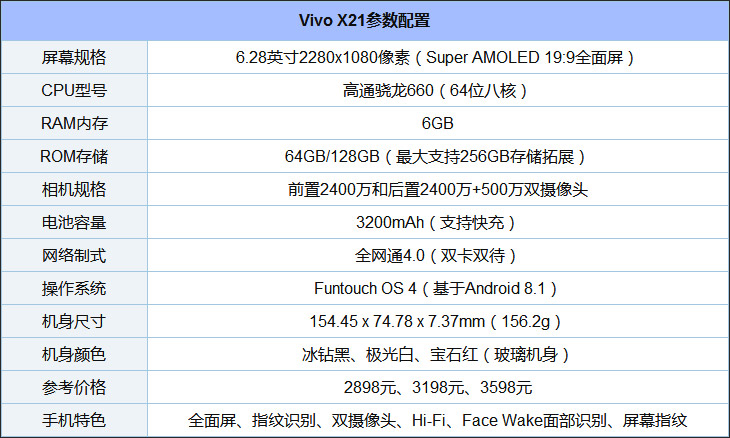Click the '3200mAh（支持快充）' value
Image resolution: width=730 pixels, height=438 pixels.
(x=435, y=222)
